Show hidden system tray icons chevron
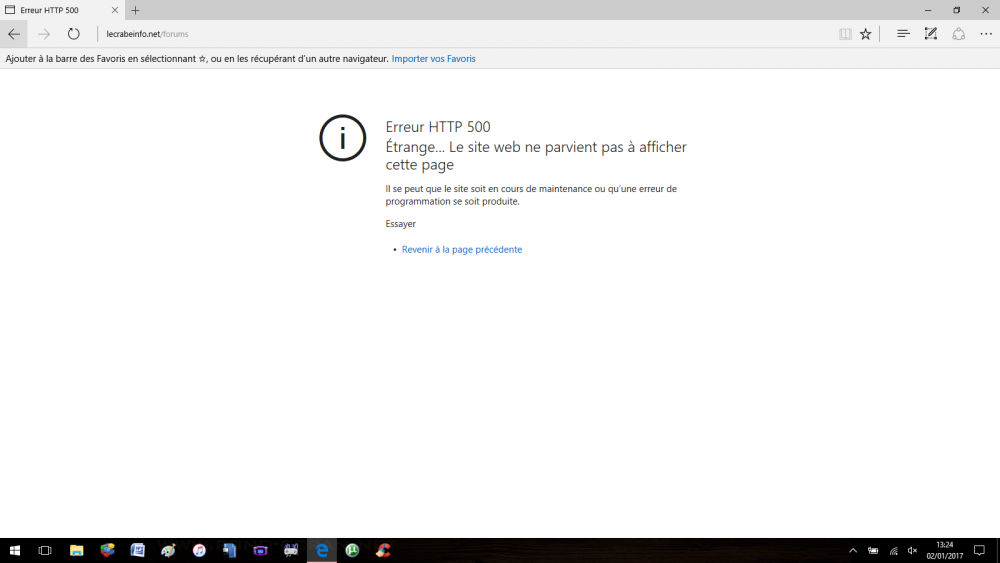 click(853, 550)
